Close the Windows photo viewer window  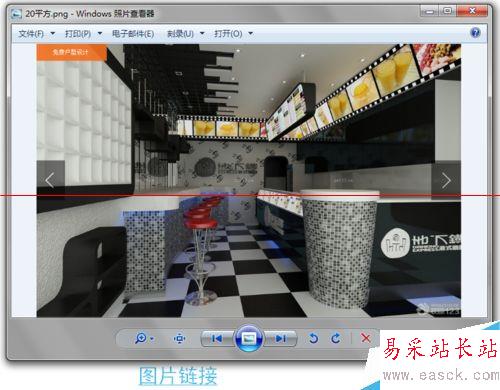click(472, 12)
